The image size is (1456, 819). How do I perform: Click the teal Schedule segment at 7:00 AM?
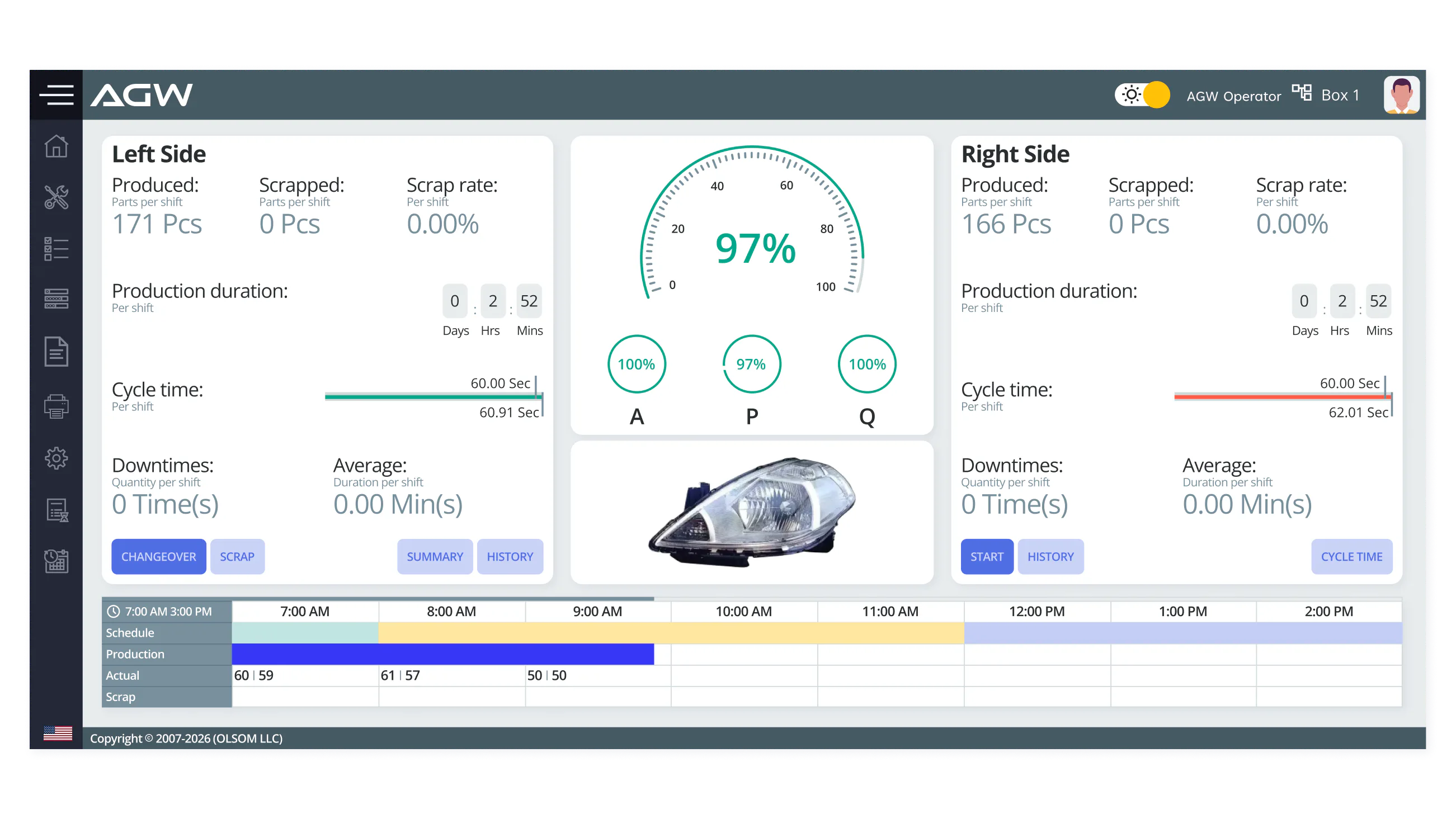(305, 633)
